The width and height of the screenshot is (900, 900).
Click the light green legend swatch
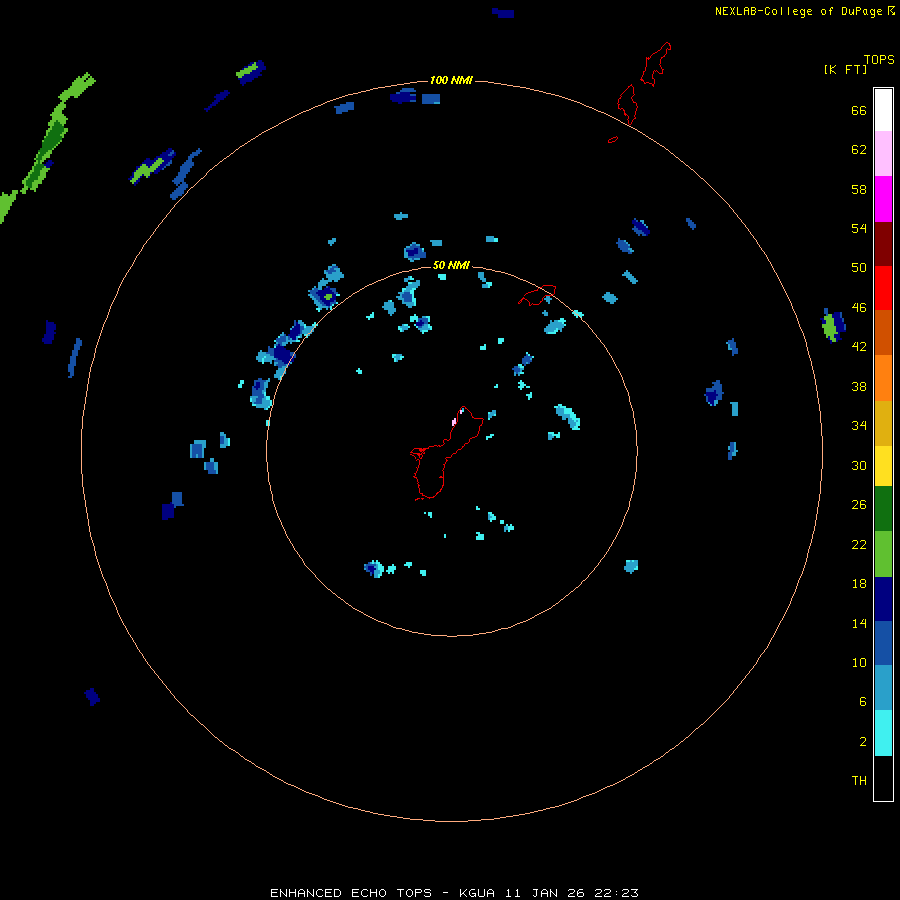point(883,554)
